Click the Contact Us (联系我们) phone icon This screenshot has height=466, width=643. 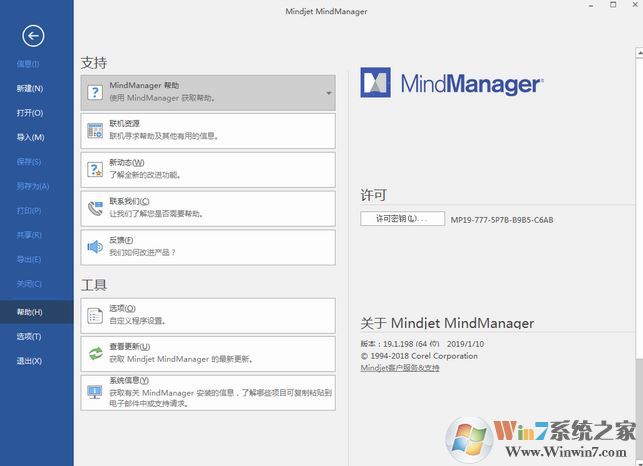point(95,208)
